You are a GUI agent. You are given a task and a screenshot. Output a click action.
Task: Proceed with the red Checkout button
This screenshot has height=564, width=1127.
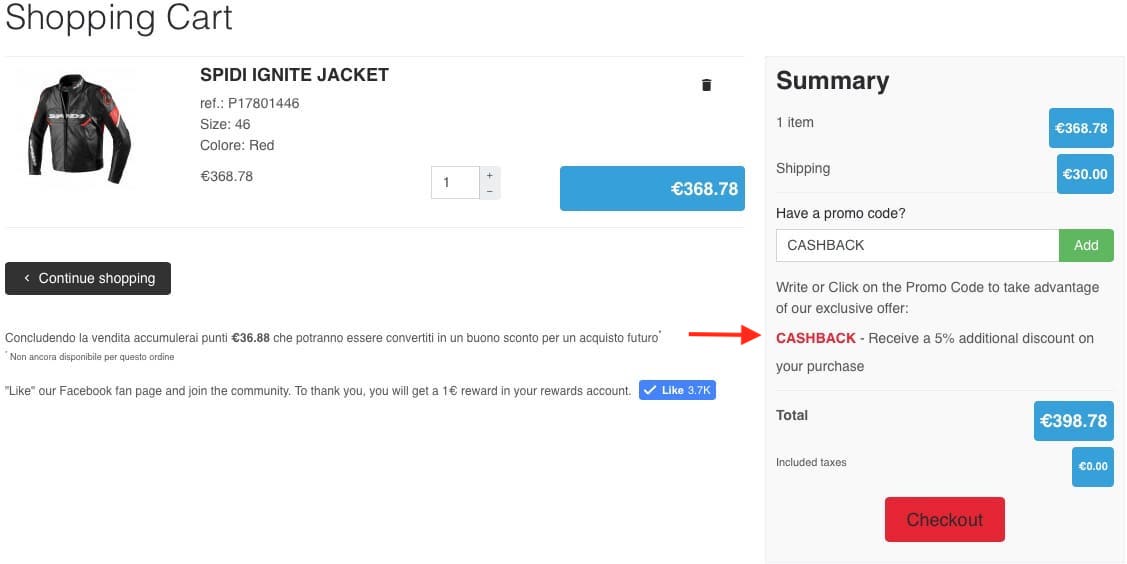(944, 520)
